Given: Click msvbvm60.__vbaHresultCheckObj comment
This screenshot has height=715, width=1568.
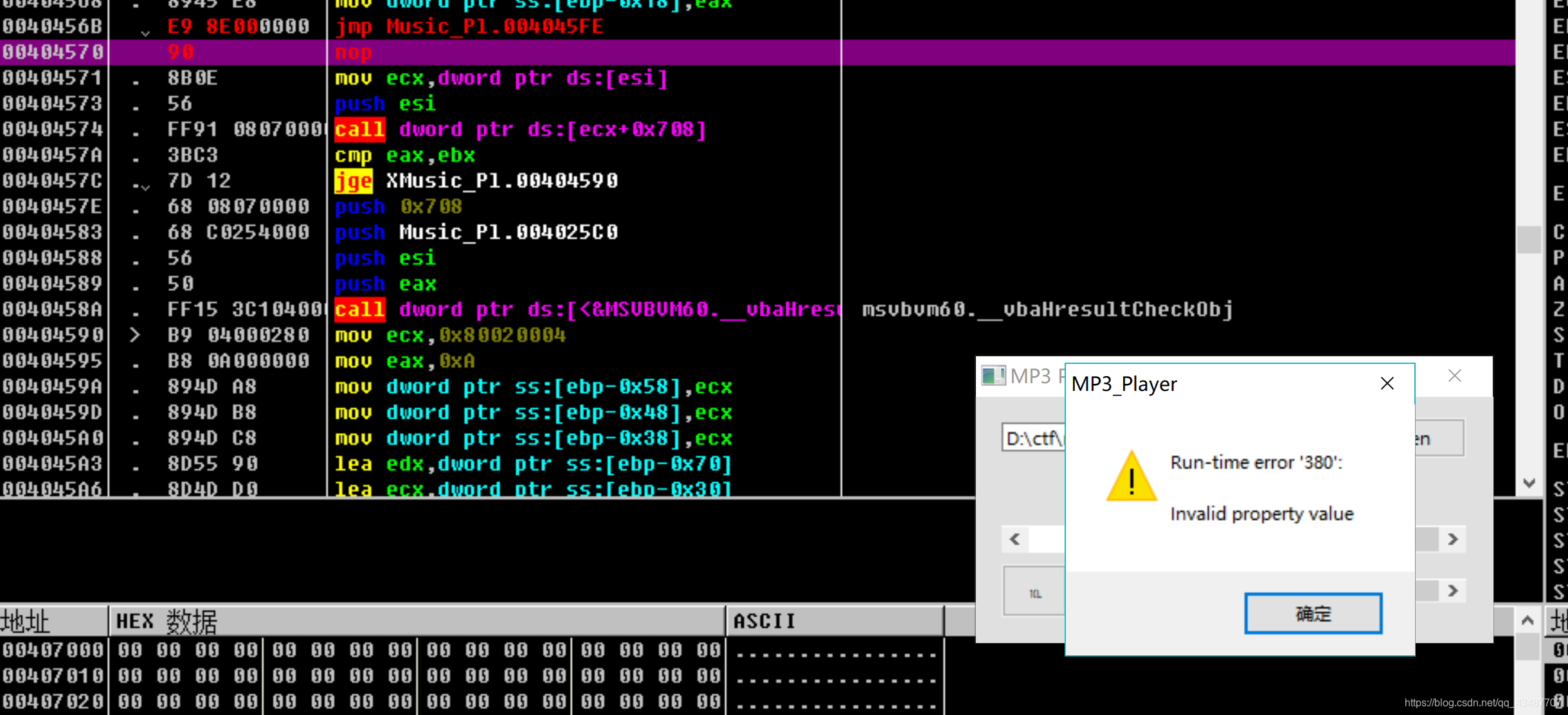Looking at the screenshot, I should 1048,309.
